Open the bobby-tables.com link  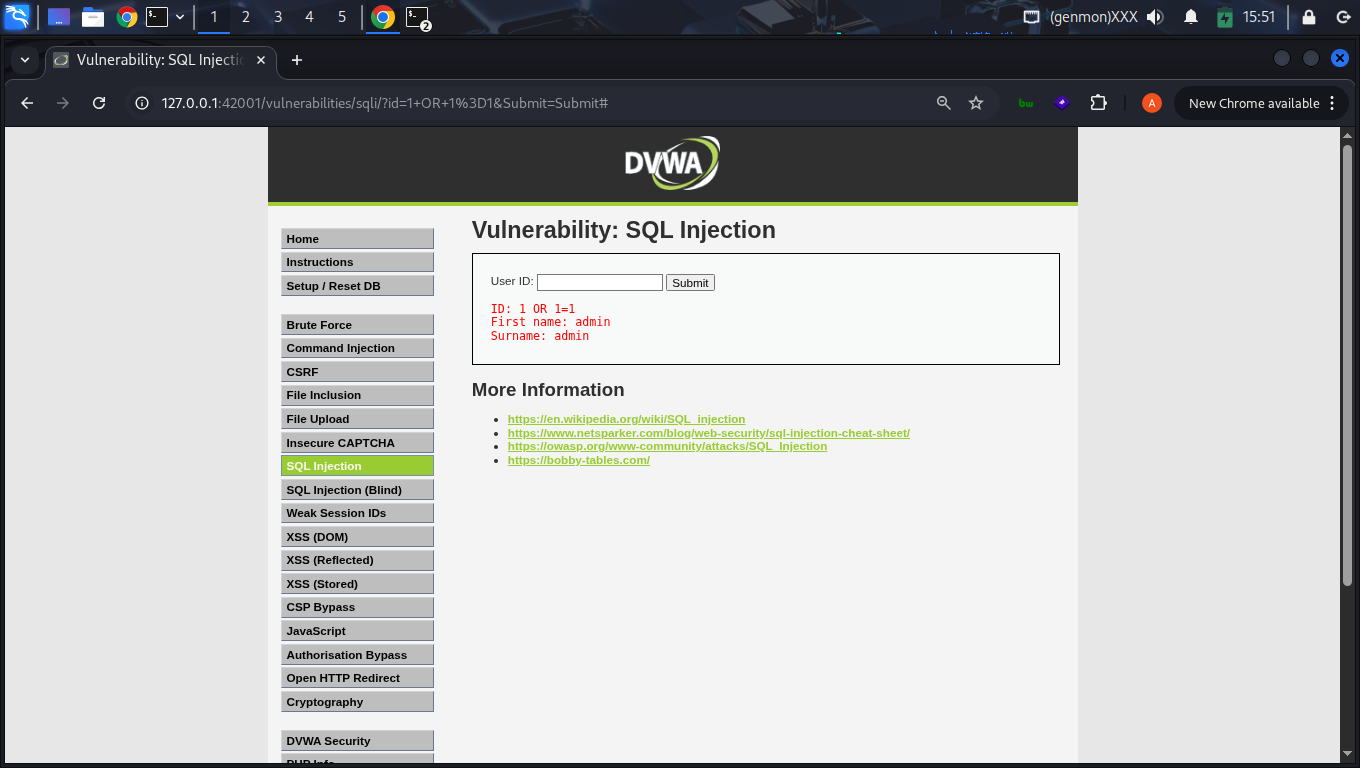pyautogui.click(x=578, y=460)
